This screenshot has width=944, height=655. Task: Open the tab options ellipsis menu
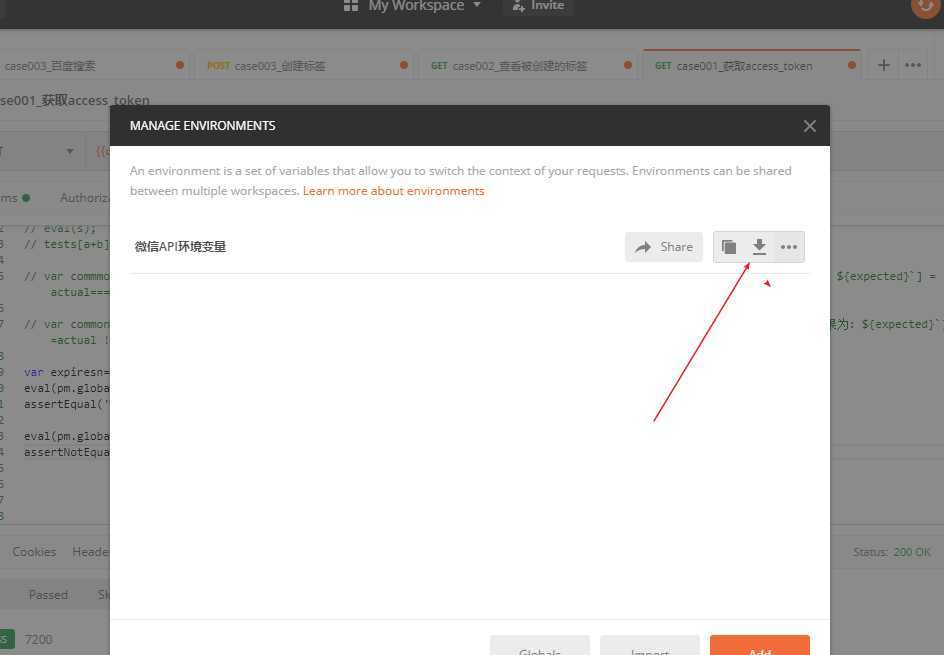[x=913, y=65]
